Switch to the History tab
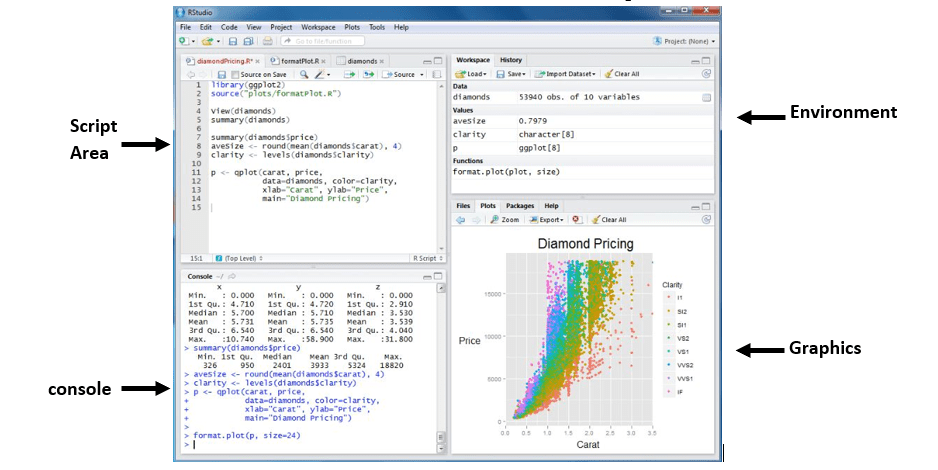 [511, 60]
